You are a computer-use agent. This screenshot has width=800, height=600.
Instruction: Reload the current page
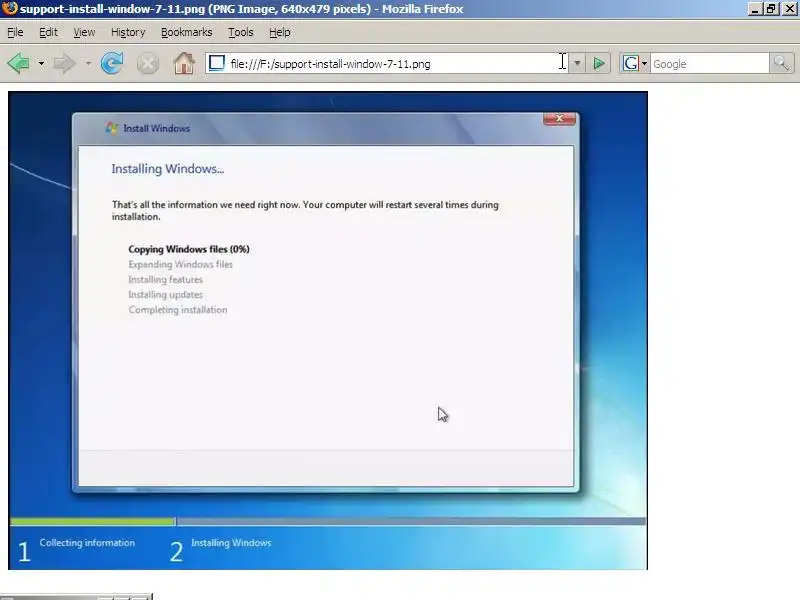(112, 64)
